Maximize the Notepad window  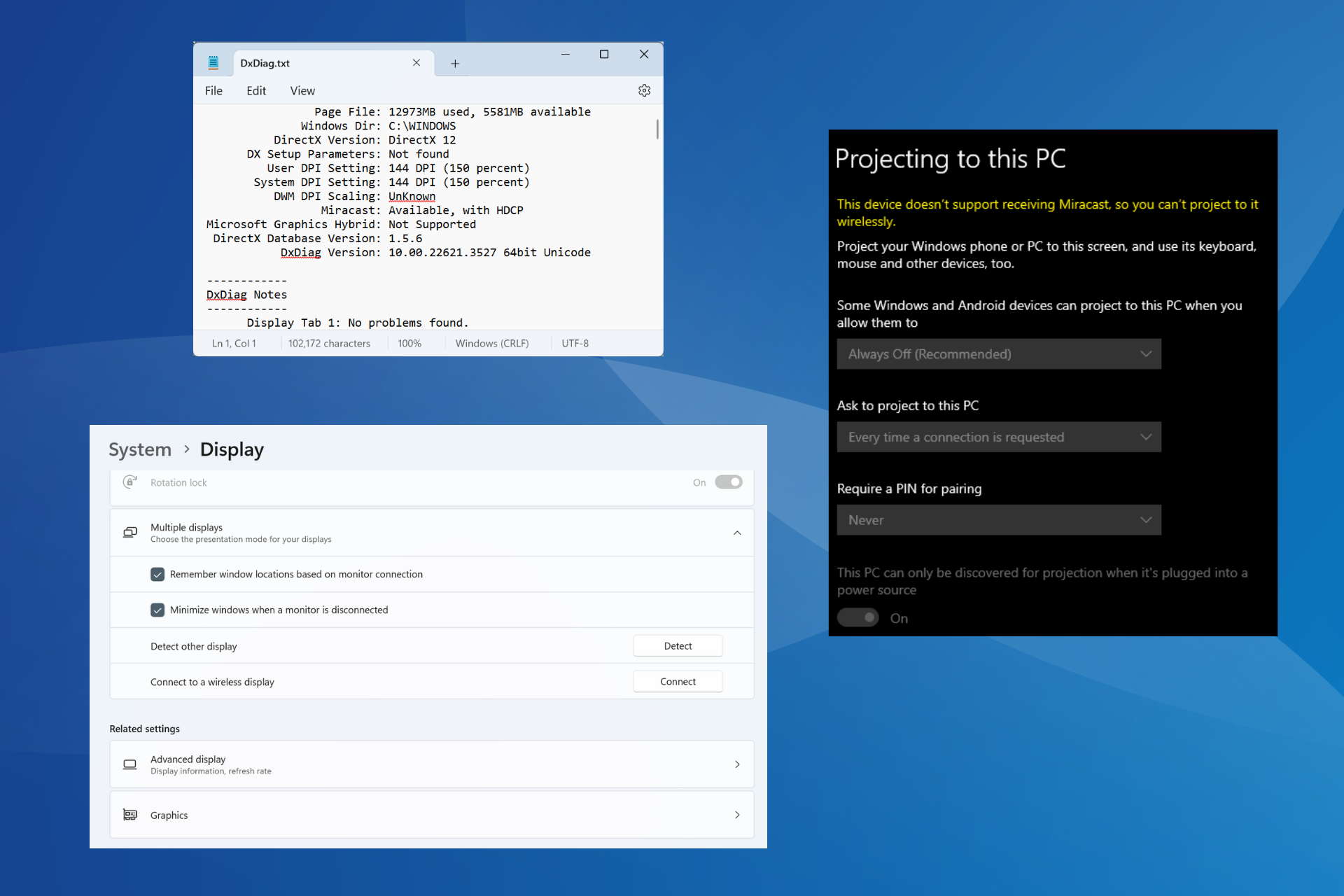tap(604, 55)
